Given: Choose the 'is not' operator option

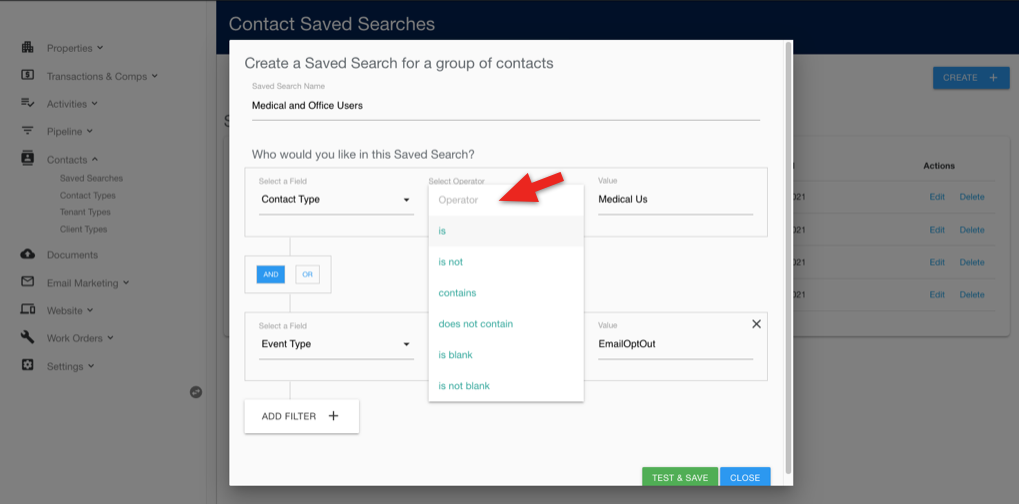Looking at the screenshot, I should tap(506, 262).
